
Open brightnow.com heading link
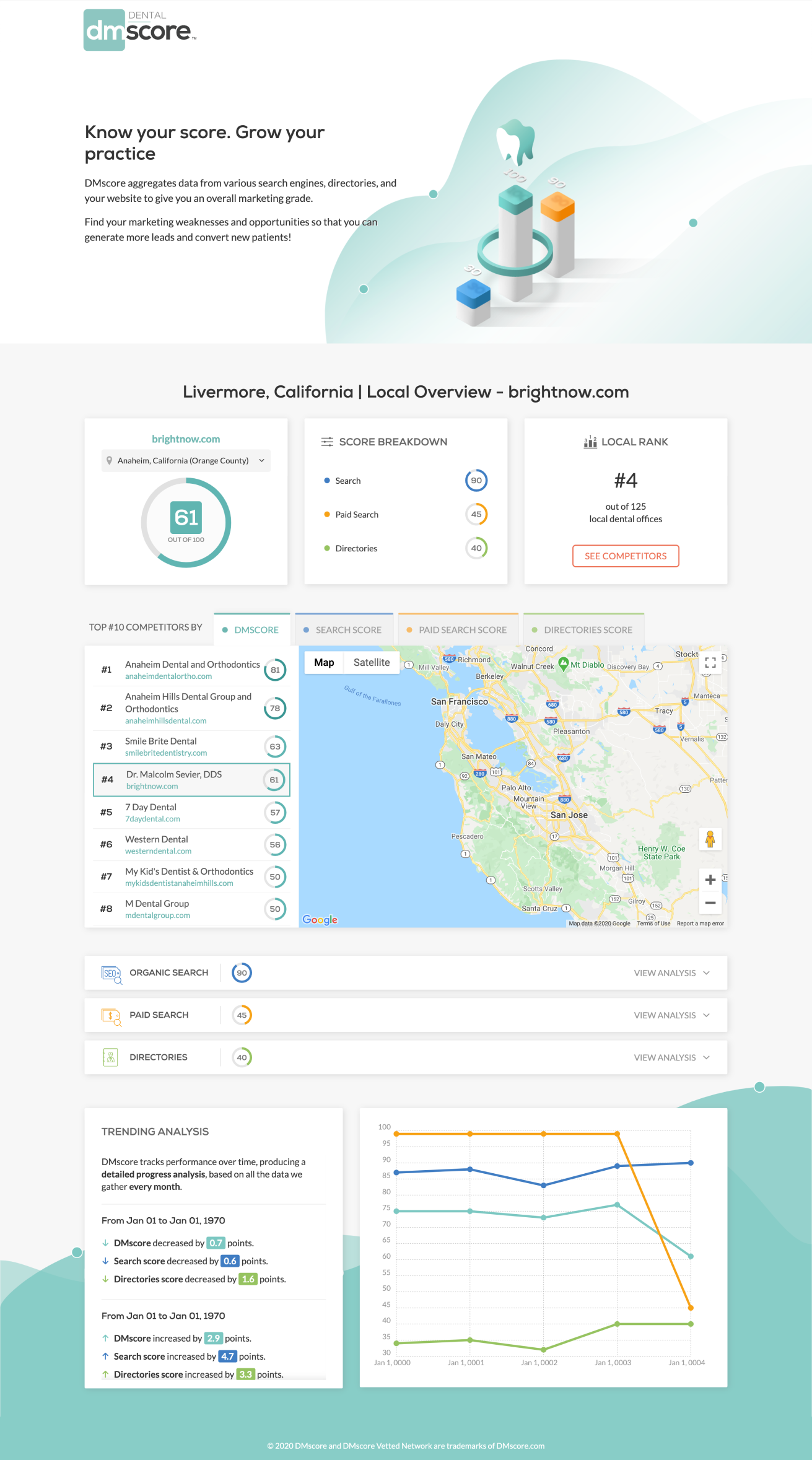(186, 439)
